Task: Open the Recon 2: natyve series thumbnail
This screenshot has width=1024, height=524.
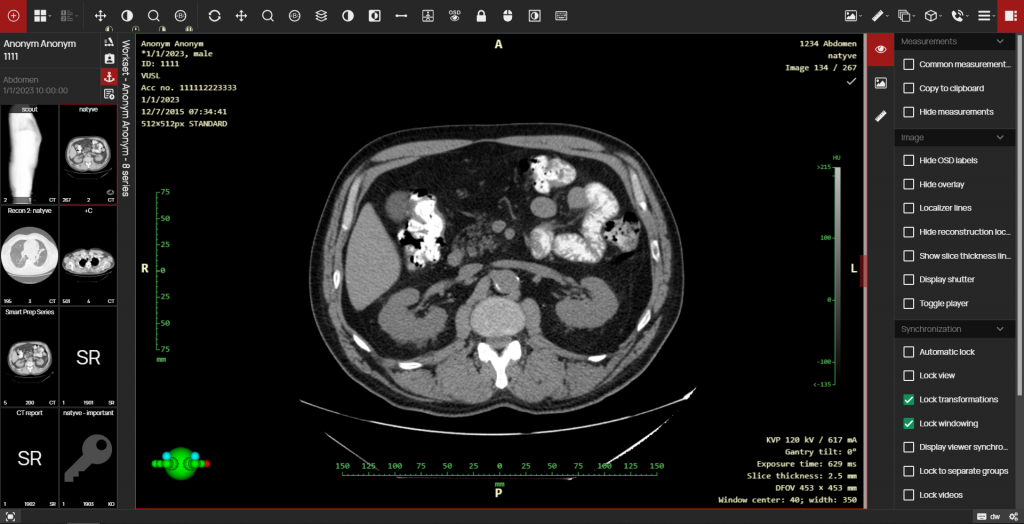Action: coord(29,252)
